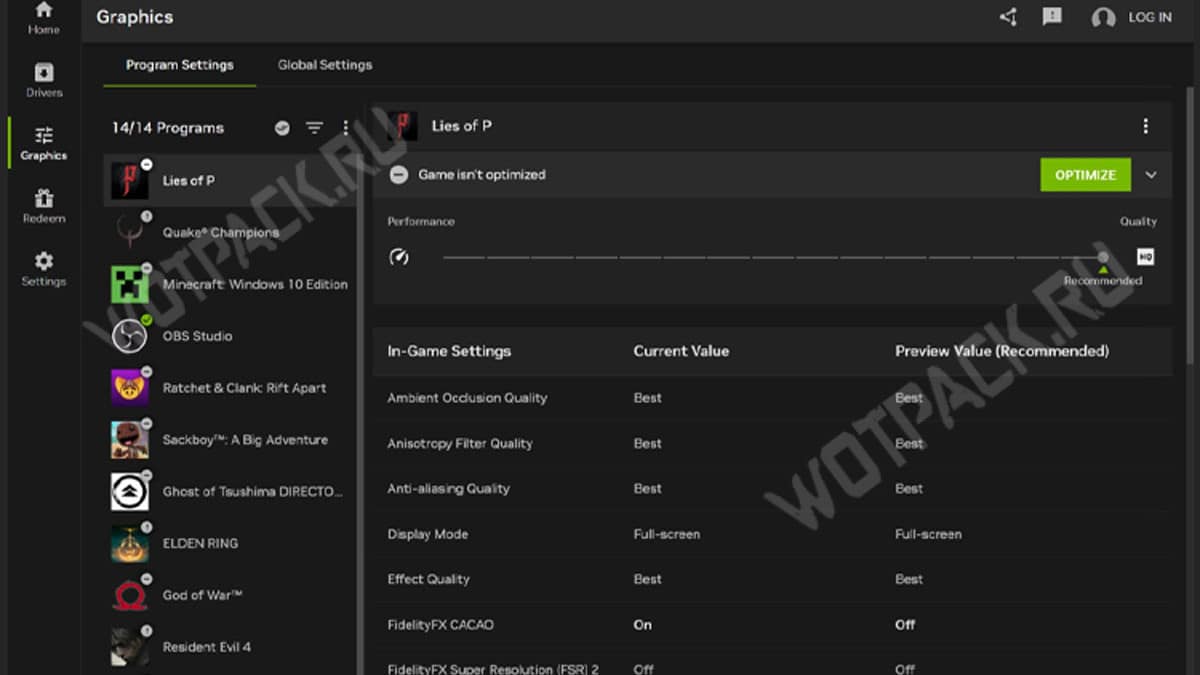Open the Settings gear in sidebar
Image resolution: width=1200 pixels, height=675 pixels.
[x=43, y=270]
